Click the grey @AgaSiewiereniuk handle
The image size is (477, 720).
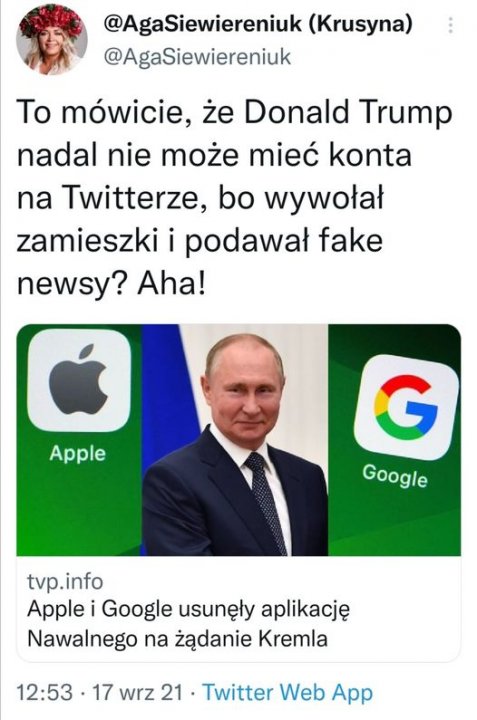(198, 57)
